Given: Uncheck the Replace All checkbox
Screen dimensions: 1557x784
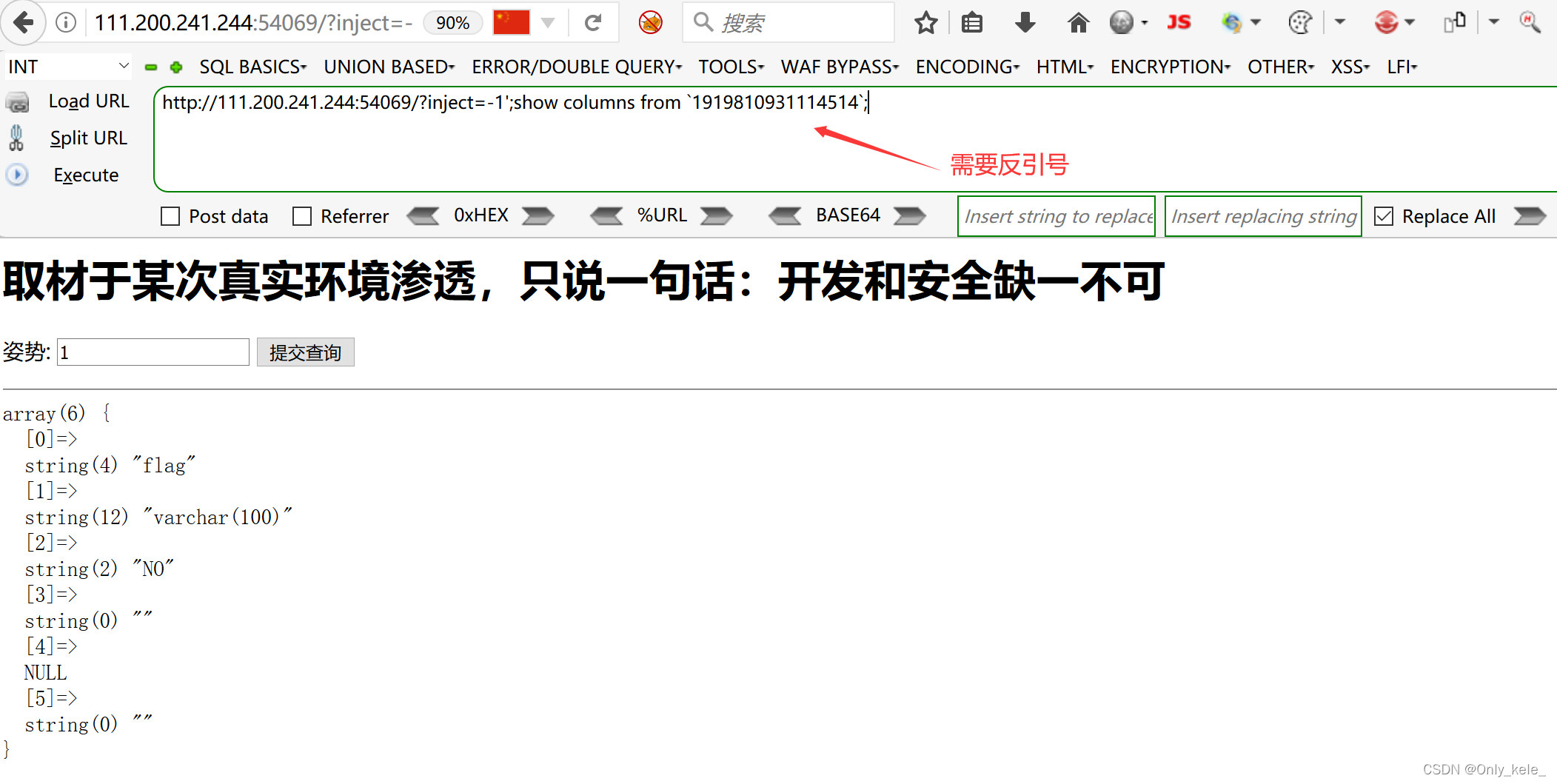Looking at the screenshot, I should [1384, 216].
